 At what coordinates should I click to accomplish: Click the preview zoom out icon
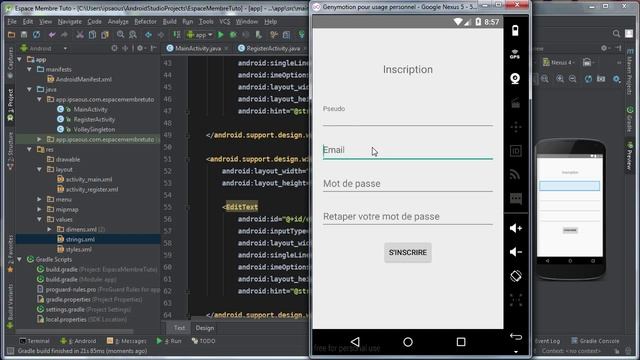click(573, 79)
